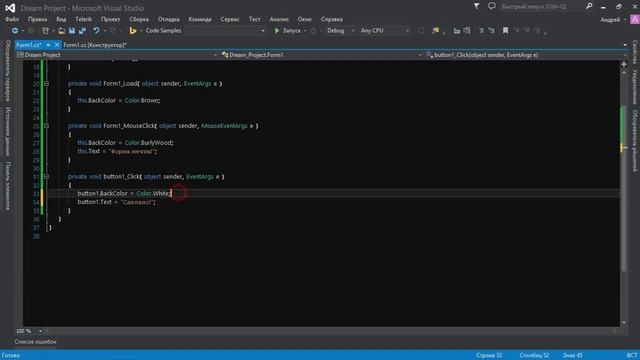Uncomment selected lines icon
This screenshot has width=640, height=360.
[491, 31]
